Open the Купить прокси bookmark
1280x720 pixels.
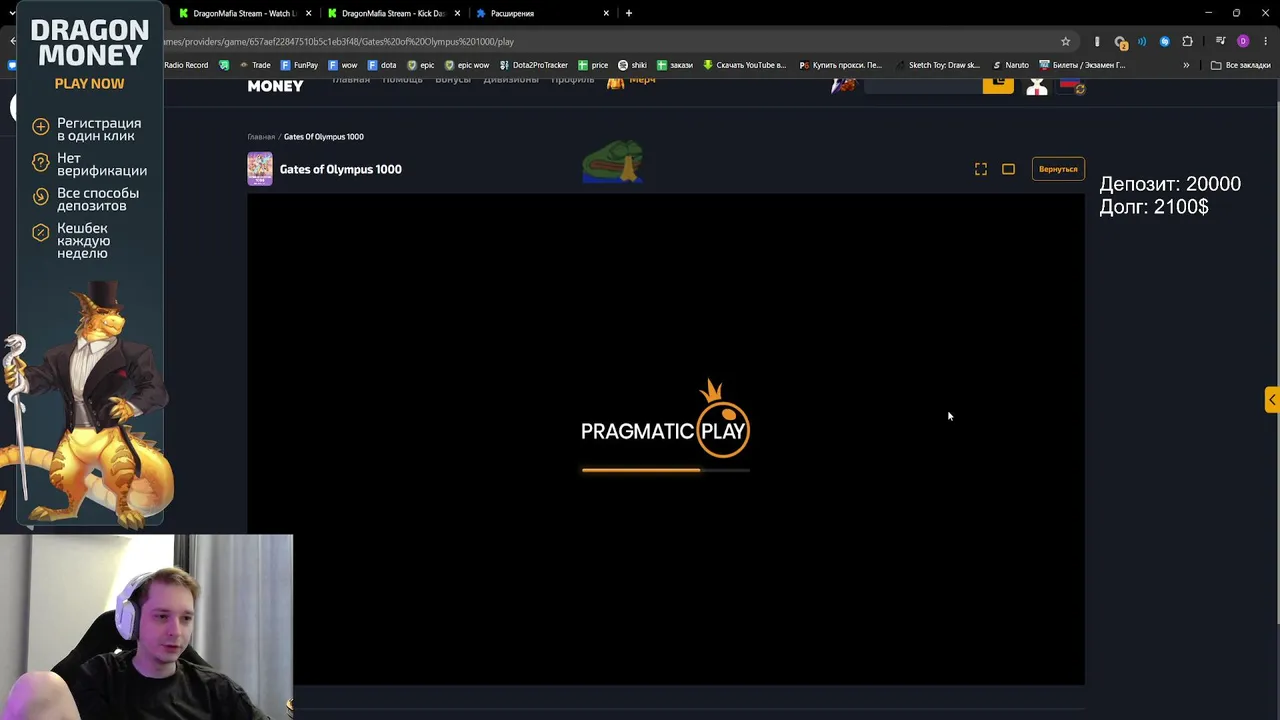pos(841,65)
